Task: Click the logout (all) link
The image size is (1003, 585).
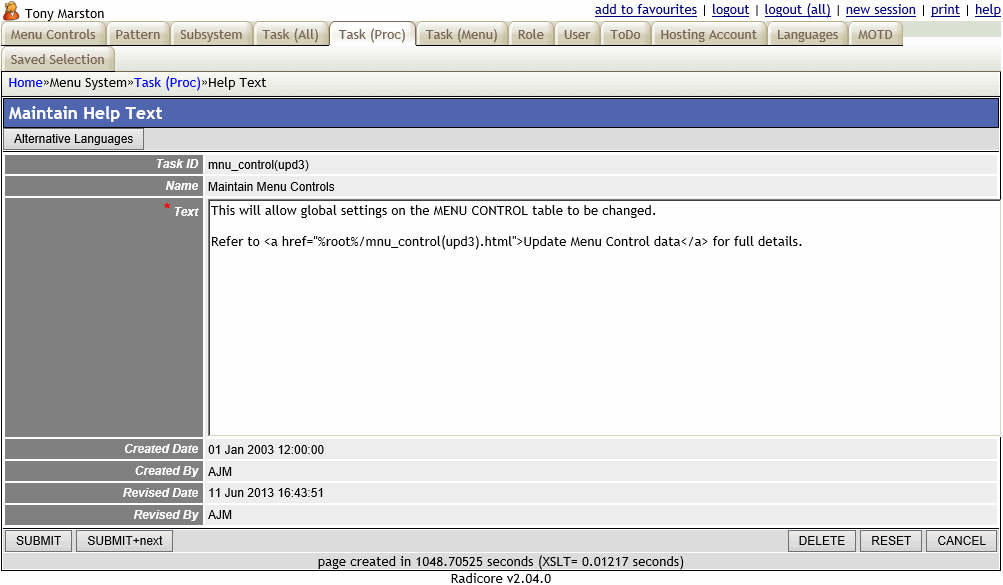Action: [x=797, y=10]
